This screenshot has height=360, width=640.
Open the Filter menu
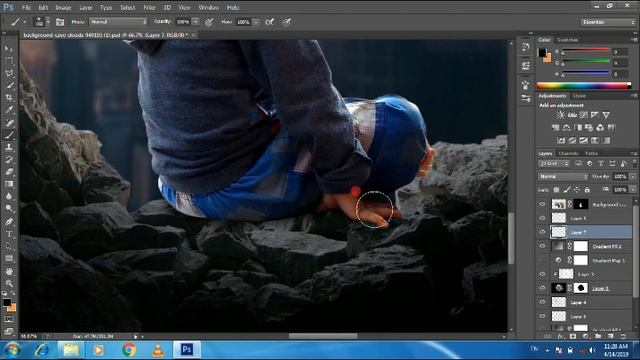pyautogui.click(x=149, y=7)
